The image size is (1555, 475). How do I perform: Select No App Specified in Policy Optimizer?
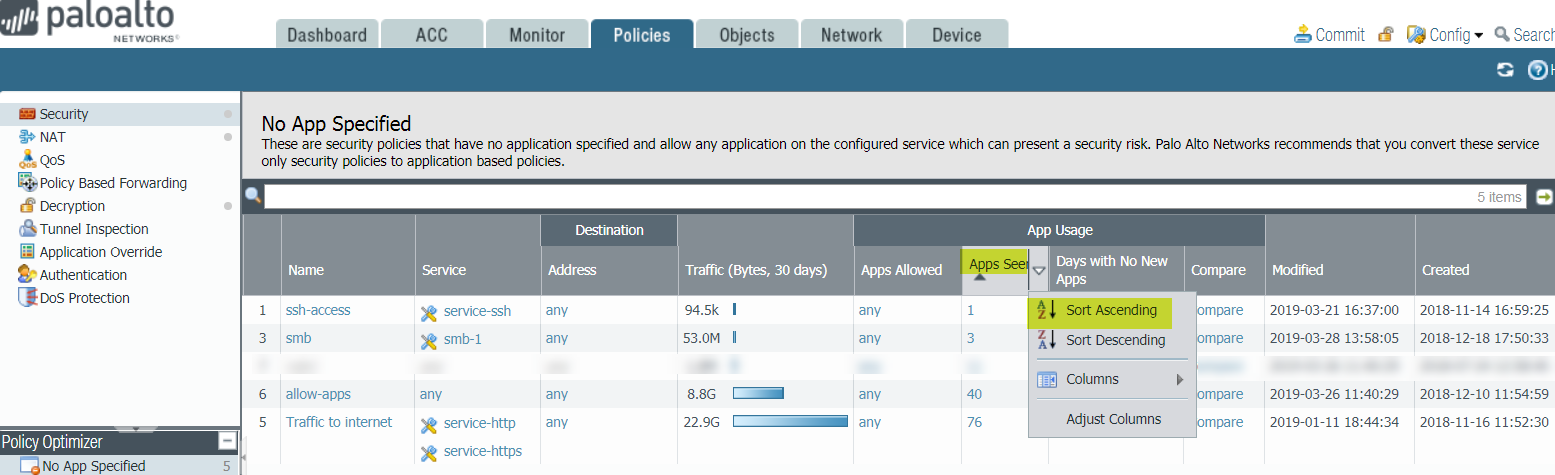[x=93, y=466]
